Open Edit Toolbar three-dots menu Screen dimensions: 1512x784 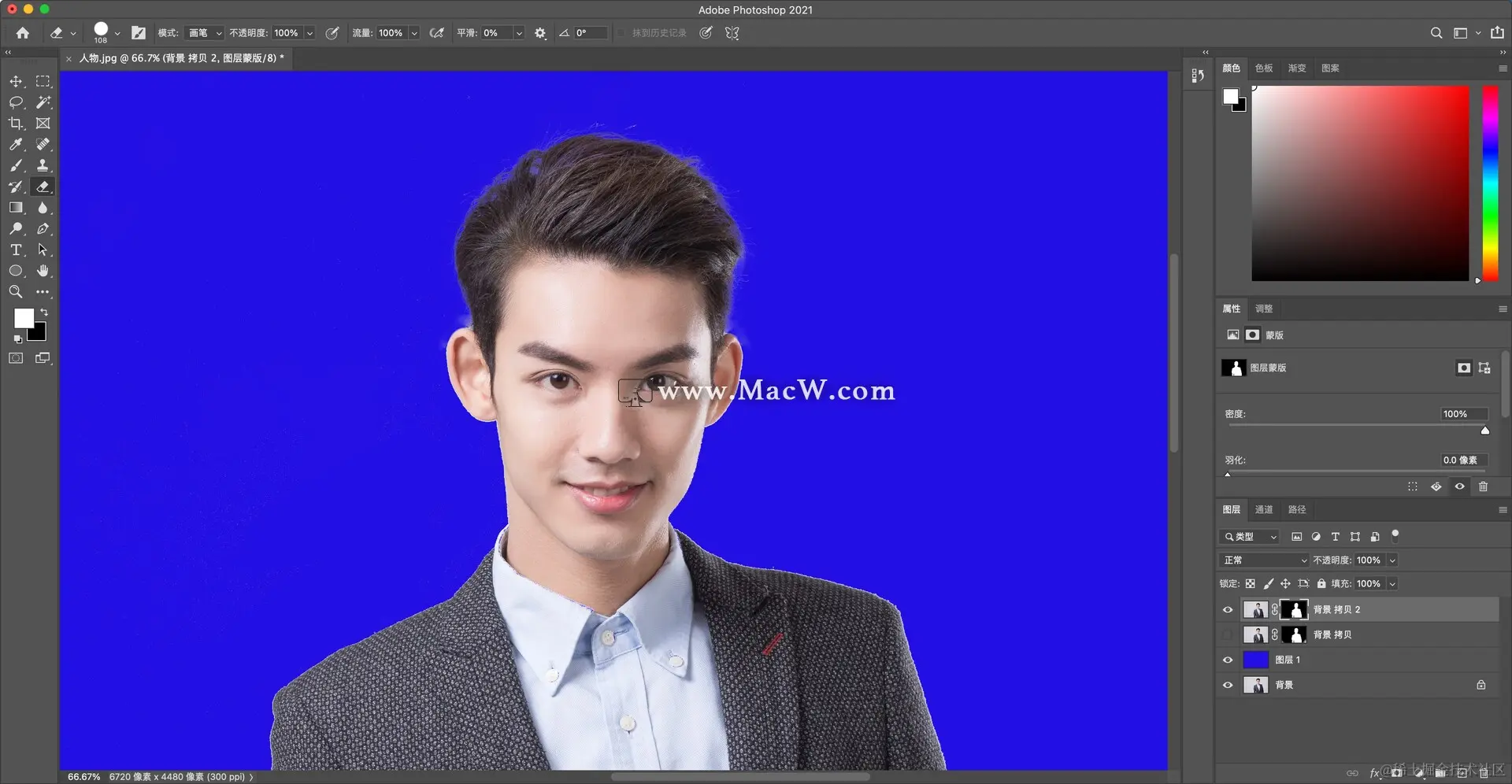(x=43, y=292)
